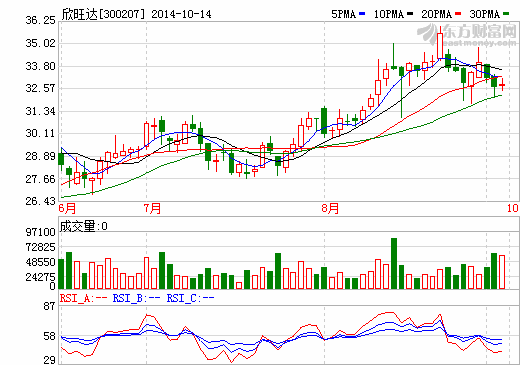Click the 5PMA legend label
This screenshot has height=365, width=520.
coord(344,14)
